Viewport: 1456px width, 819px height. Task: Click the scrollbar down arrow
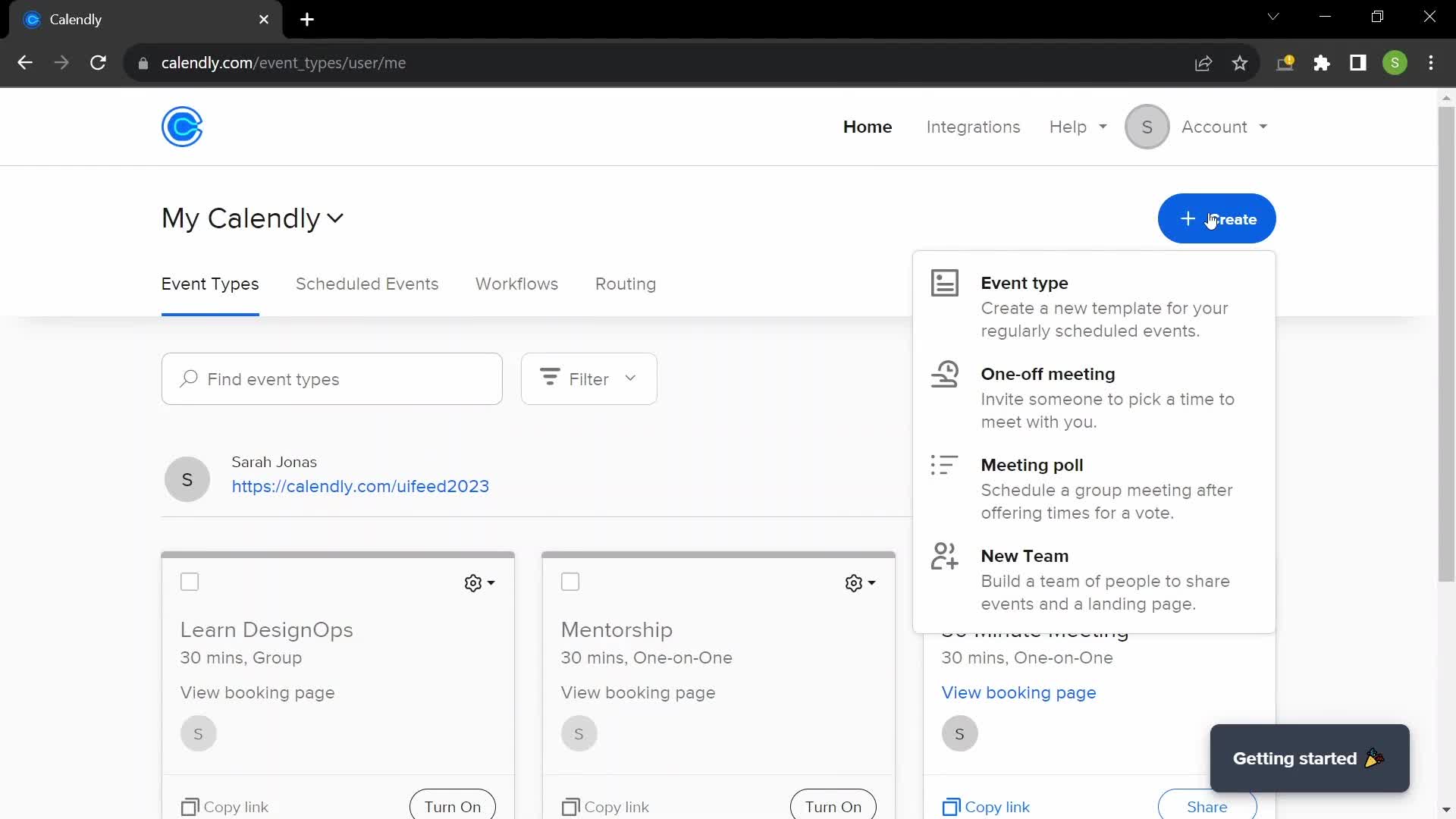coord(1446,810)
